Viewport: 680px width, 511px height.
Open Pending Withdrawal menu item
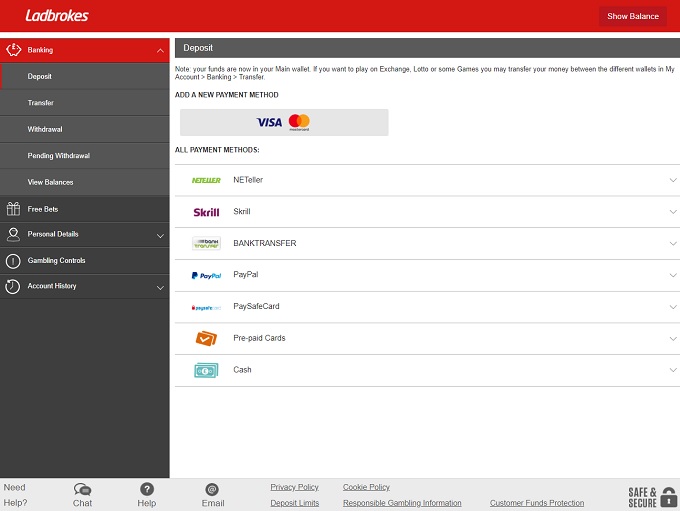85,156
